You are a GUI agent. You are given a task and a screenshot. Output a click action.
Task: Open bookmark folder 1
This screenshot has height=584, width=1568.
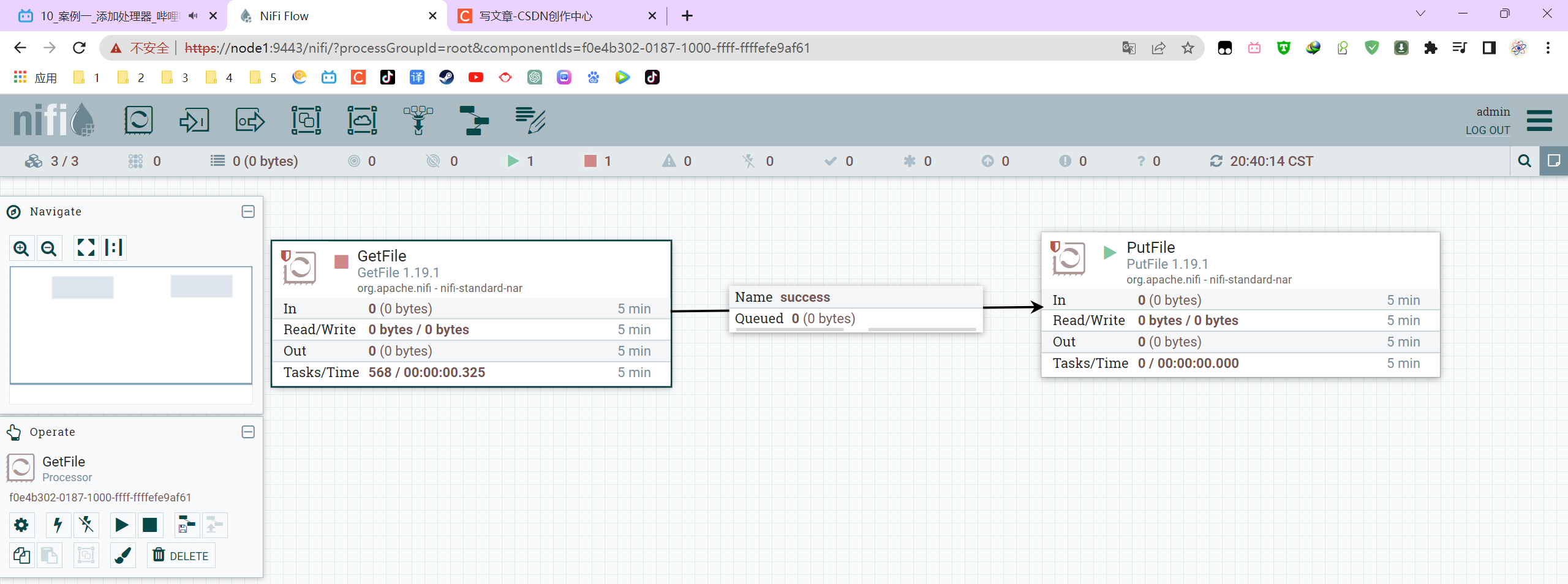point(86,78)
